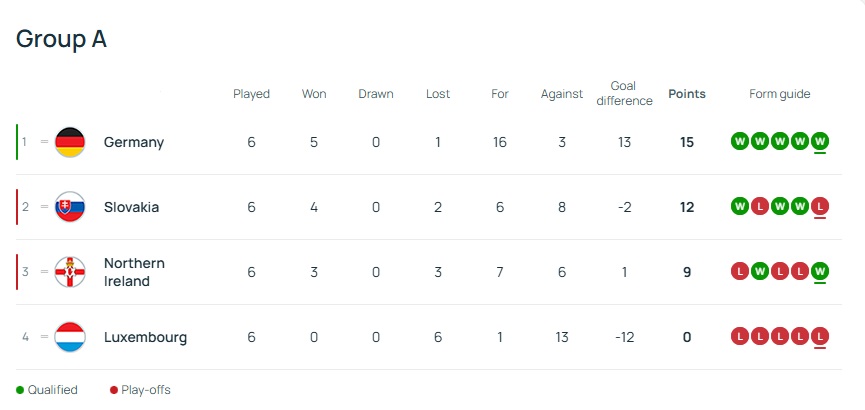Viewport: 865px width, 410px height.
Task: Click the Germany flag icon
Action: pyautogui.click(x=70, y=142)
